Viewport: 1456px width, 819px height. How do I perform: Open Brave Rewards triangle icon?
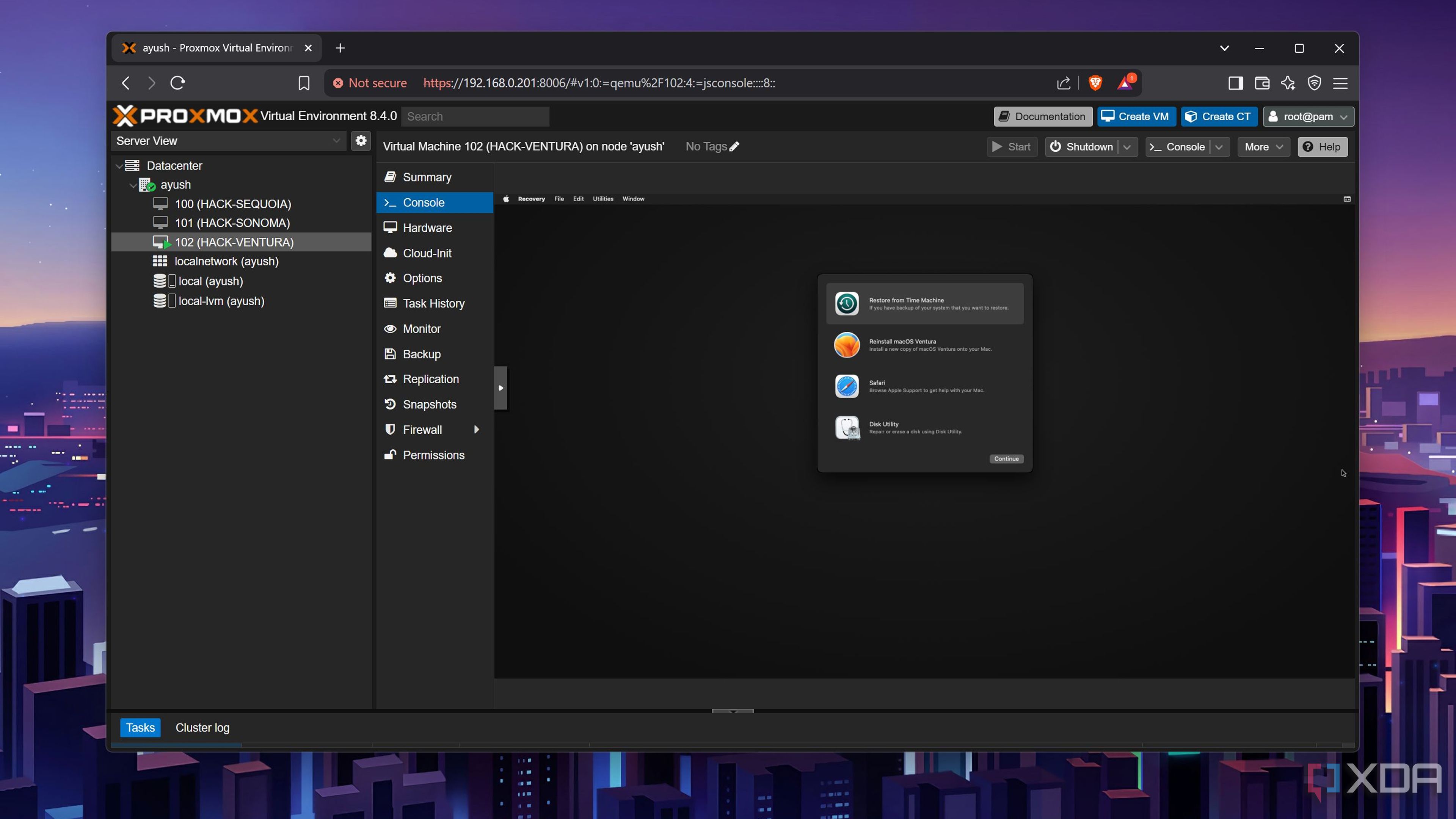1125,83
